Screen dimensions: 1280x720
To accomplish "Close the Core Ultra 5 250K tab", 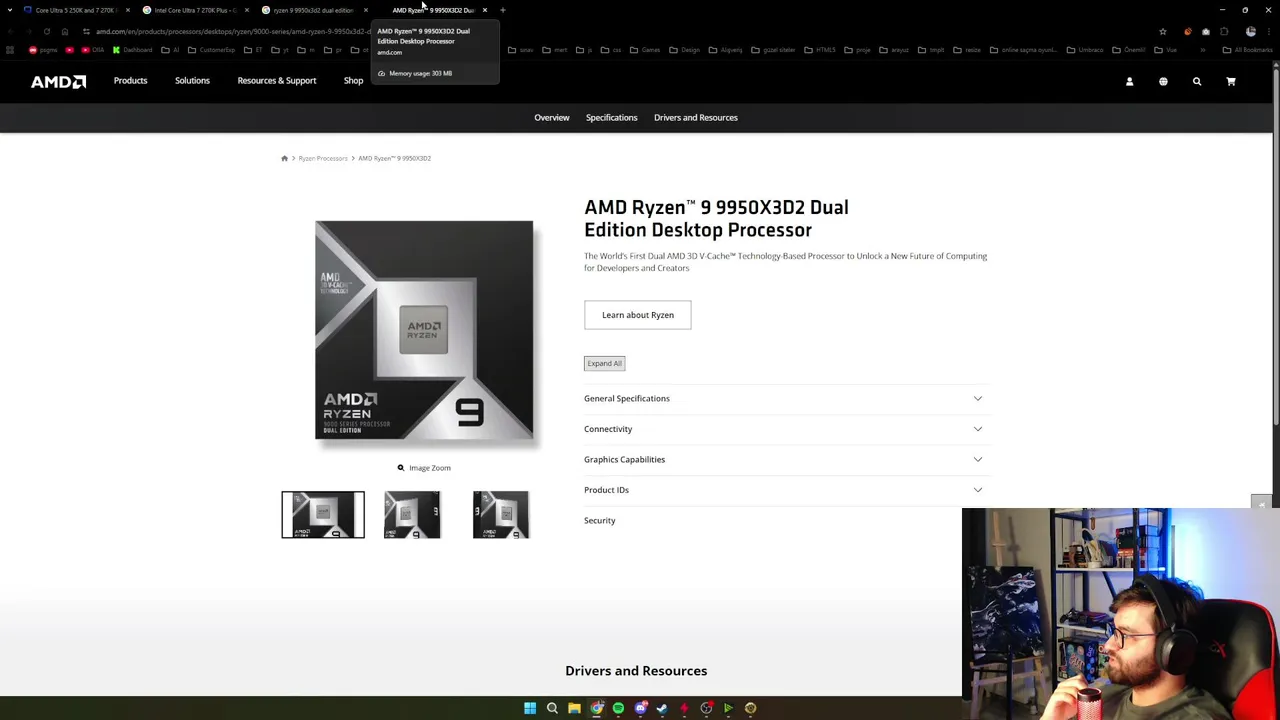I will point(128,10).
